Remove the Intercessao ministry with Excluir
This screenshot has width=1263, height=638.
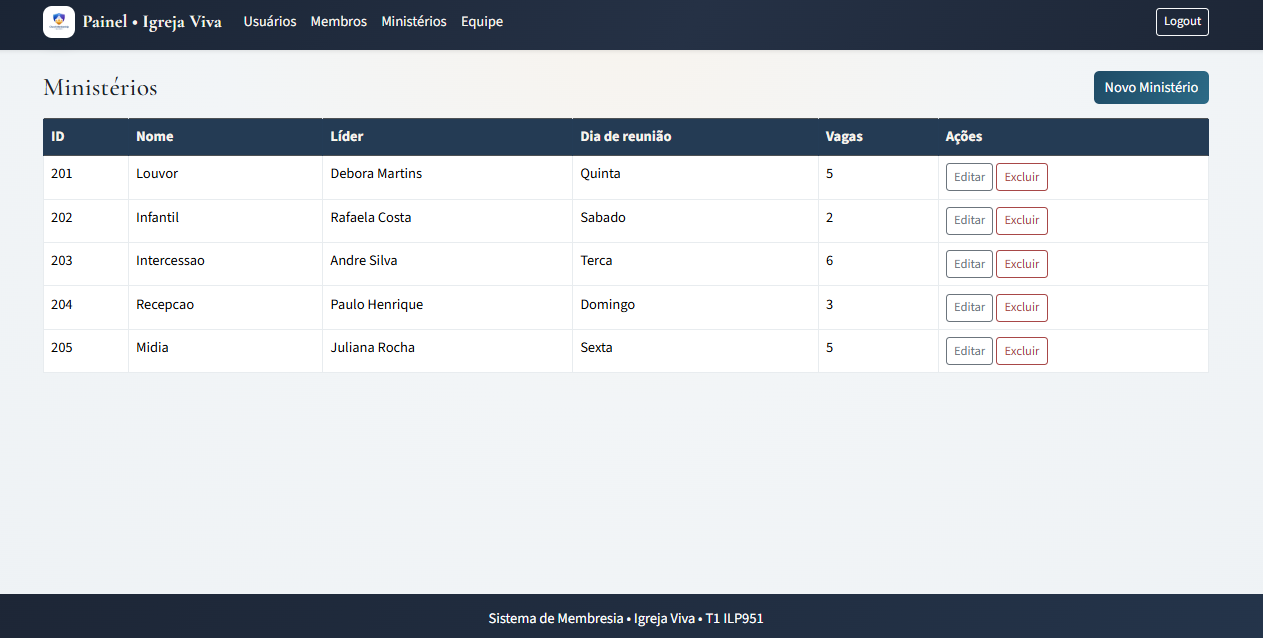[1021, 264]
